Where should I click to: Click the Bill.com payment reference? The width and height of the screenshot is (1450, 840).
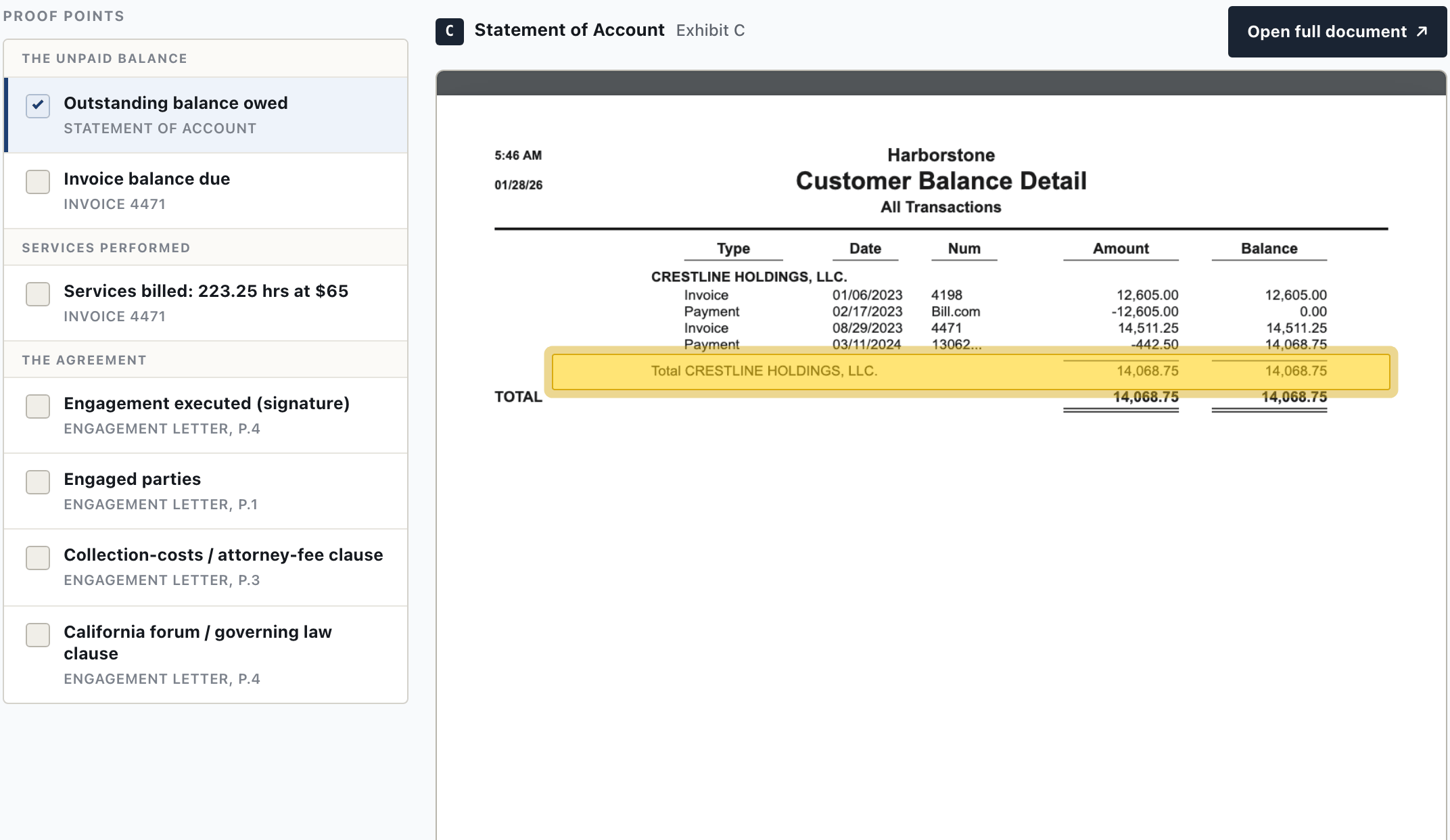point(955,312)
